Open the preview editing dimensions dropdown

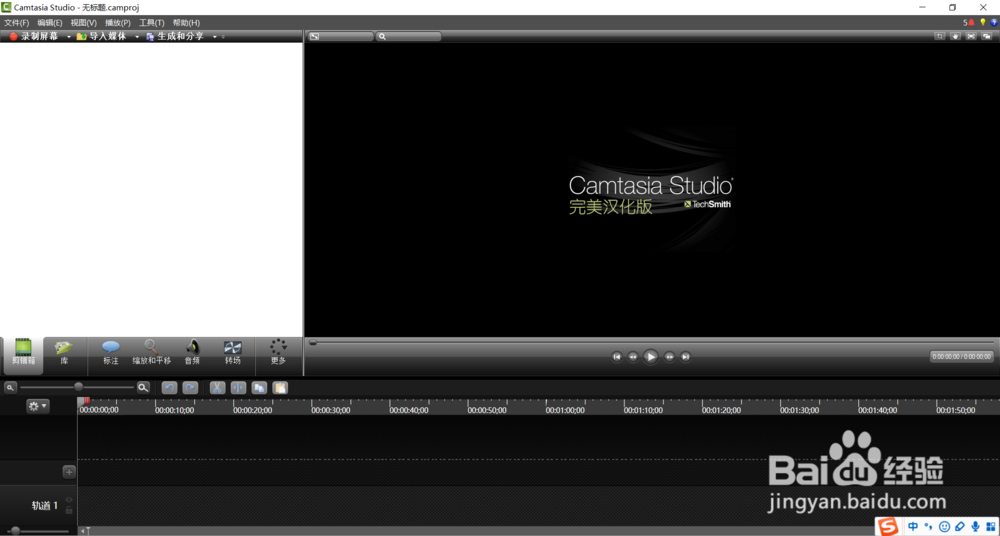pyautogui.click(x=341, y=36)
